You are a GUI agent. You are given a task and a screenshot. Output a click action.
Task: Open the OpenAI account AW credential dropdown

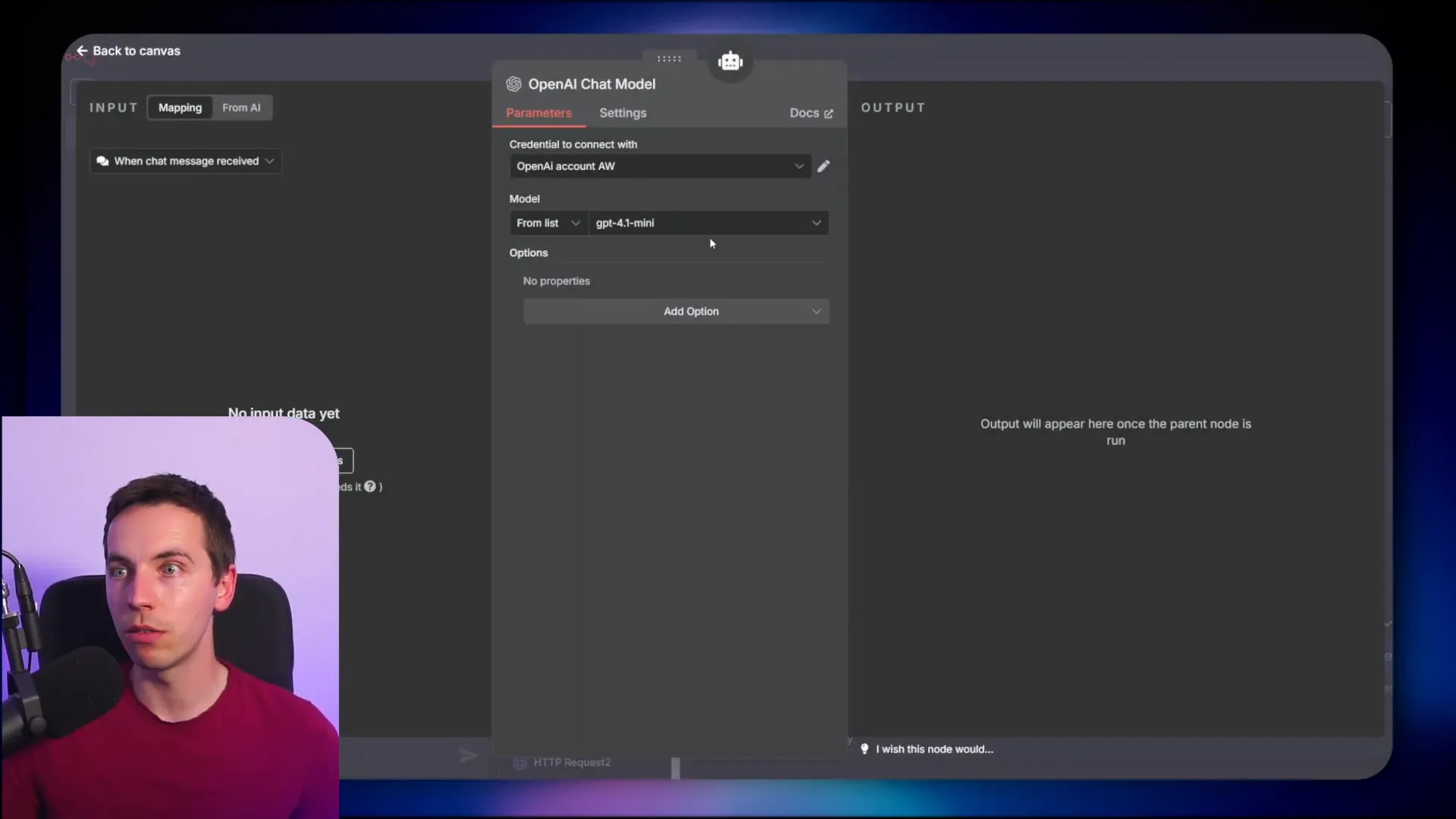coord(660,166)
